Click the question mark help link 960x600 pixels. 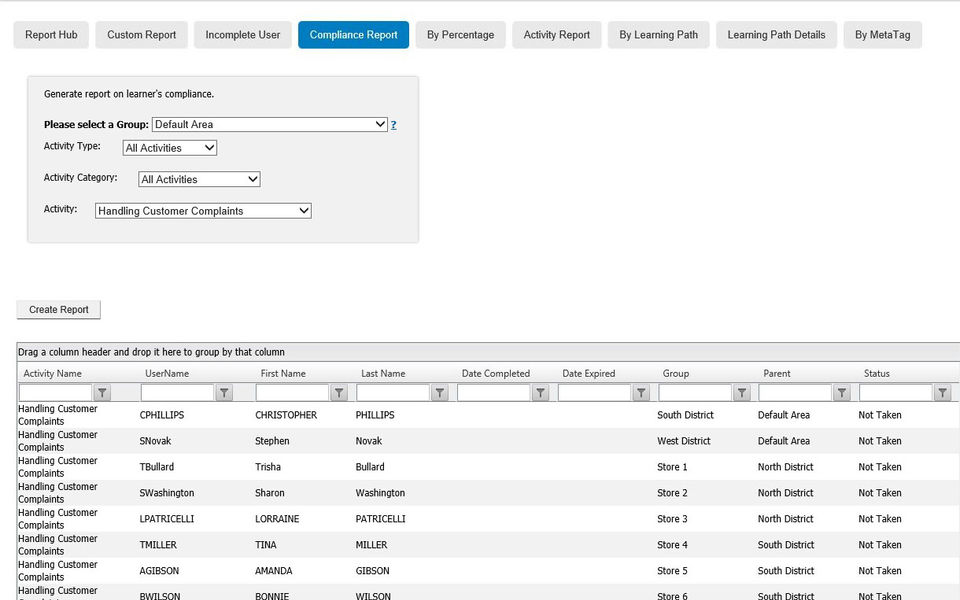click(x=394, y=125)
